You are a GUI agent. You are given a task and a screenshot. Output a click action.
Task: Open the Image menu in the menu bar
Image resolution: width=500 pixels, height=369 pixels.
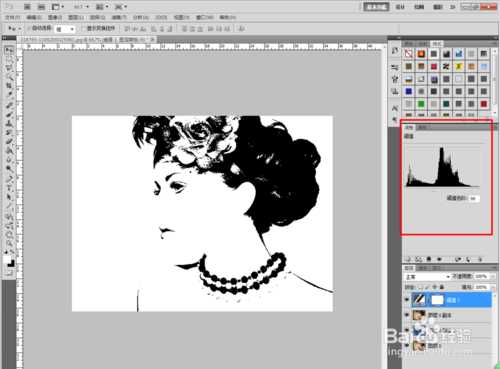(54, 17)
